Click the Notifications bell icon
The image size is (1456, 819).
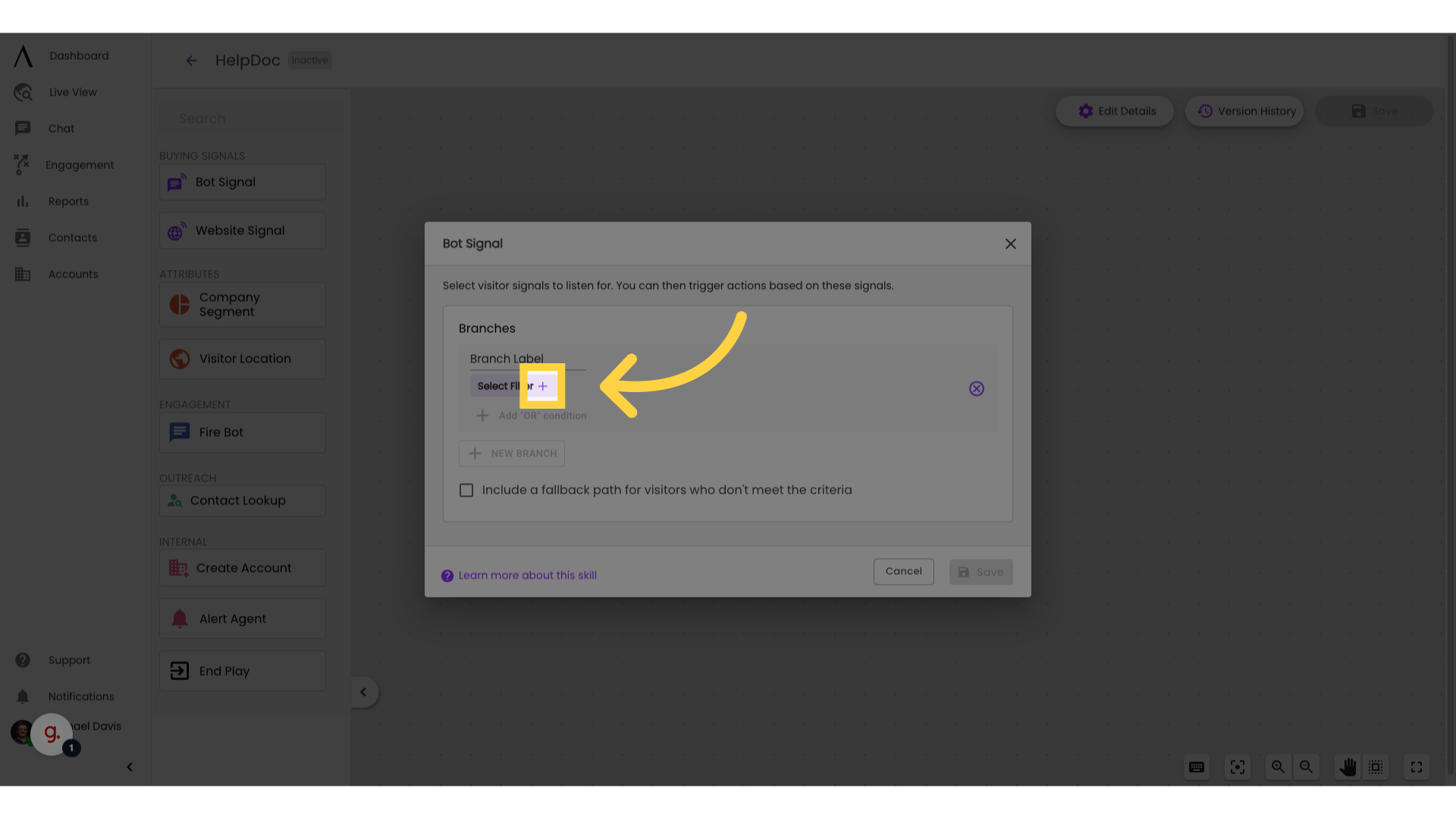pos(23,696)
